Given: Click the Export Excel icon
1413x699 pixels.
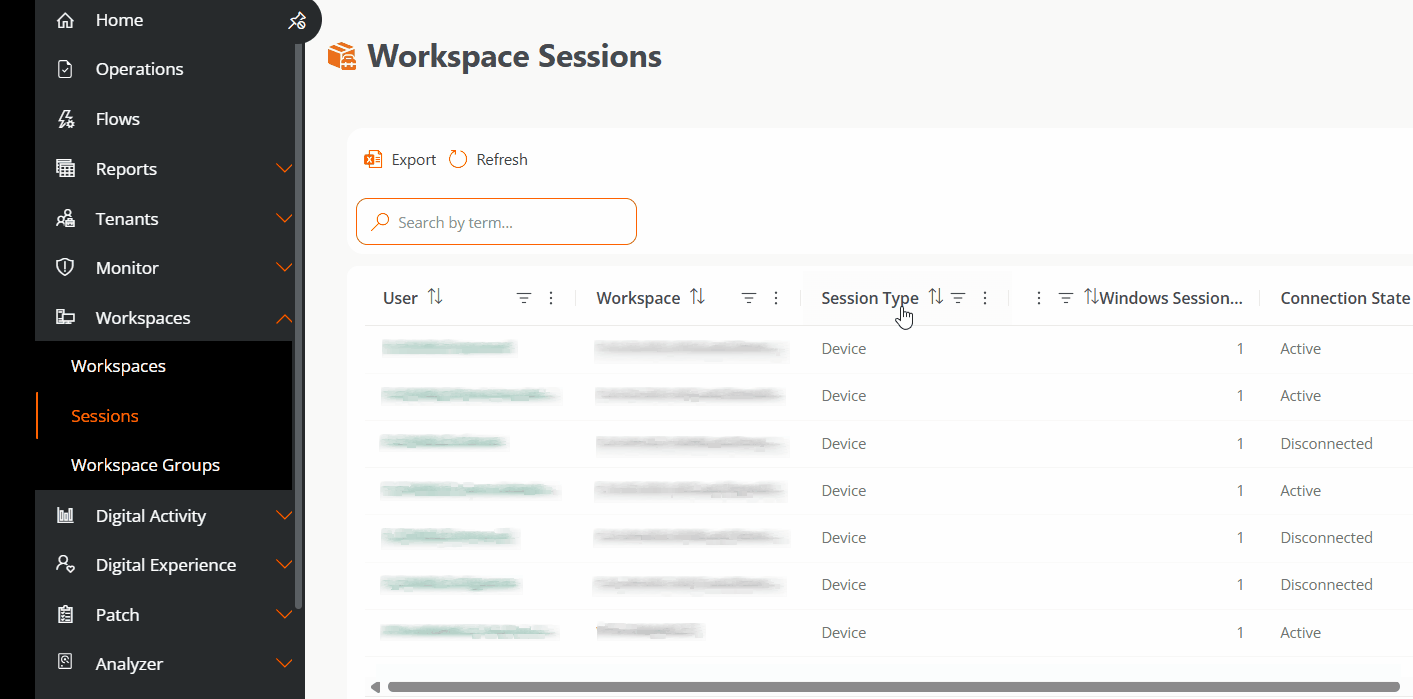Looking at the screenshot, I should pos(373,160).
